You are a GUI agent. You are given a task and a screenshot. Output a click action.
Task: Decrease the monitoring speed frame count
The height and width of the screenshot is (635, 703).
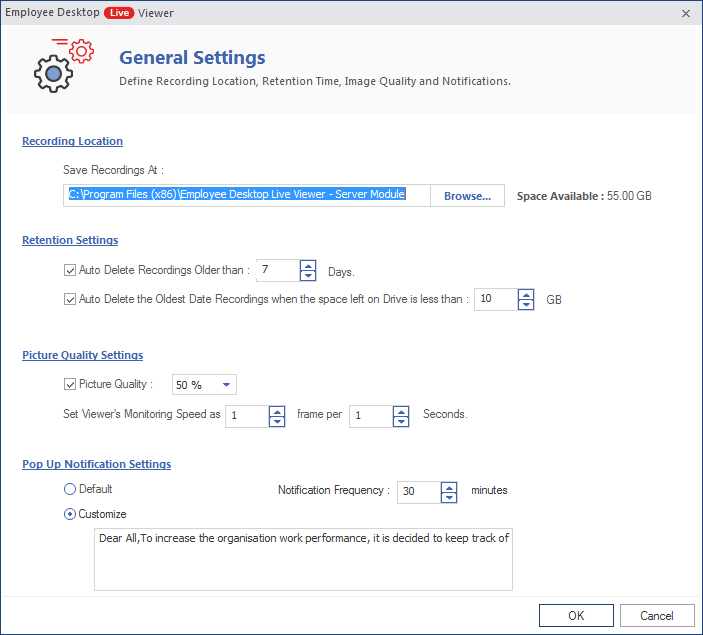[x=277, y=422]
